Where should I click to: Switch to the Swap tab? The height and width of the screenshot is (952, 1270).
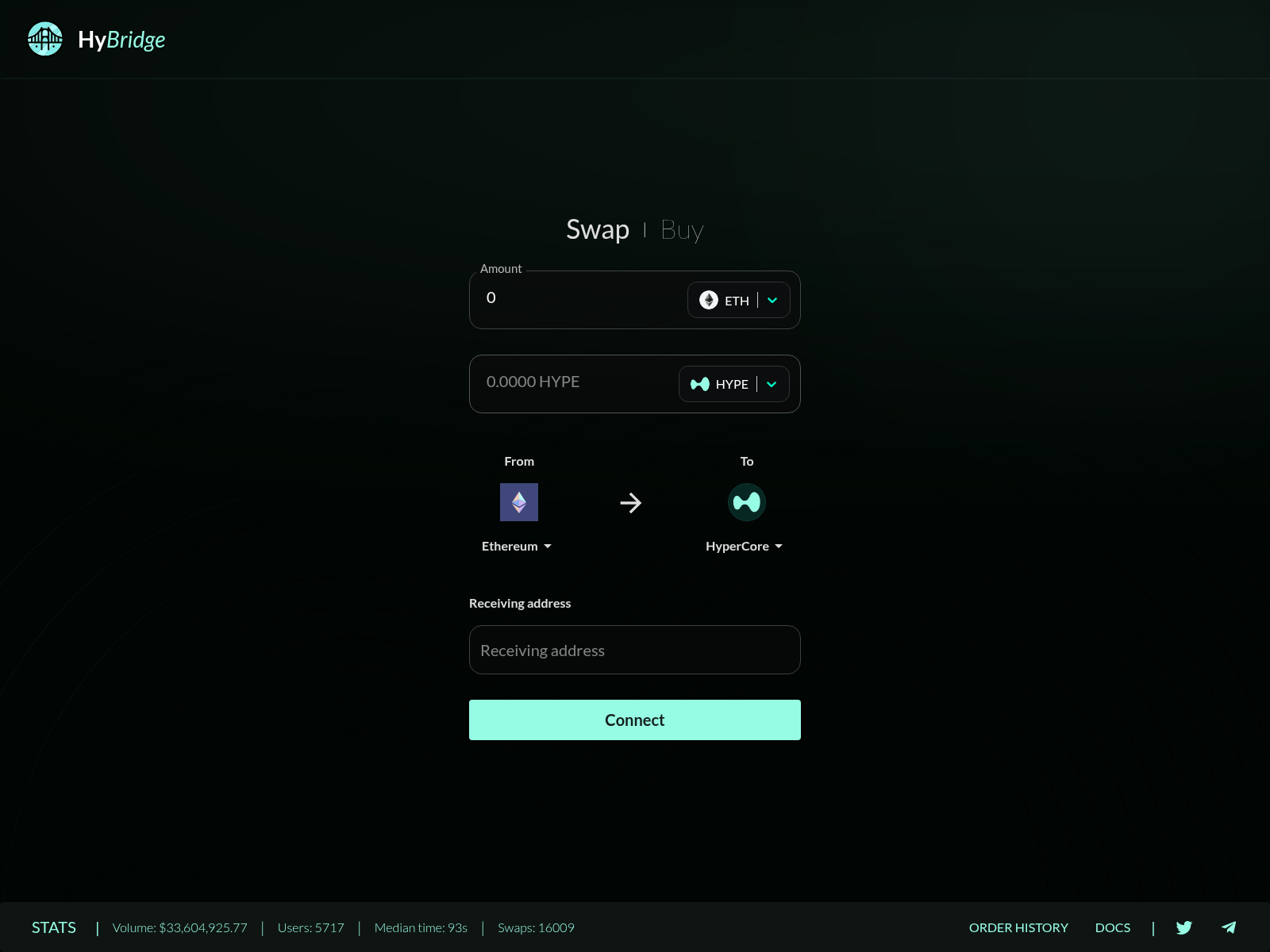598,229
